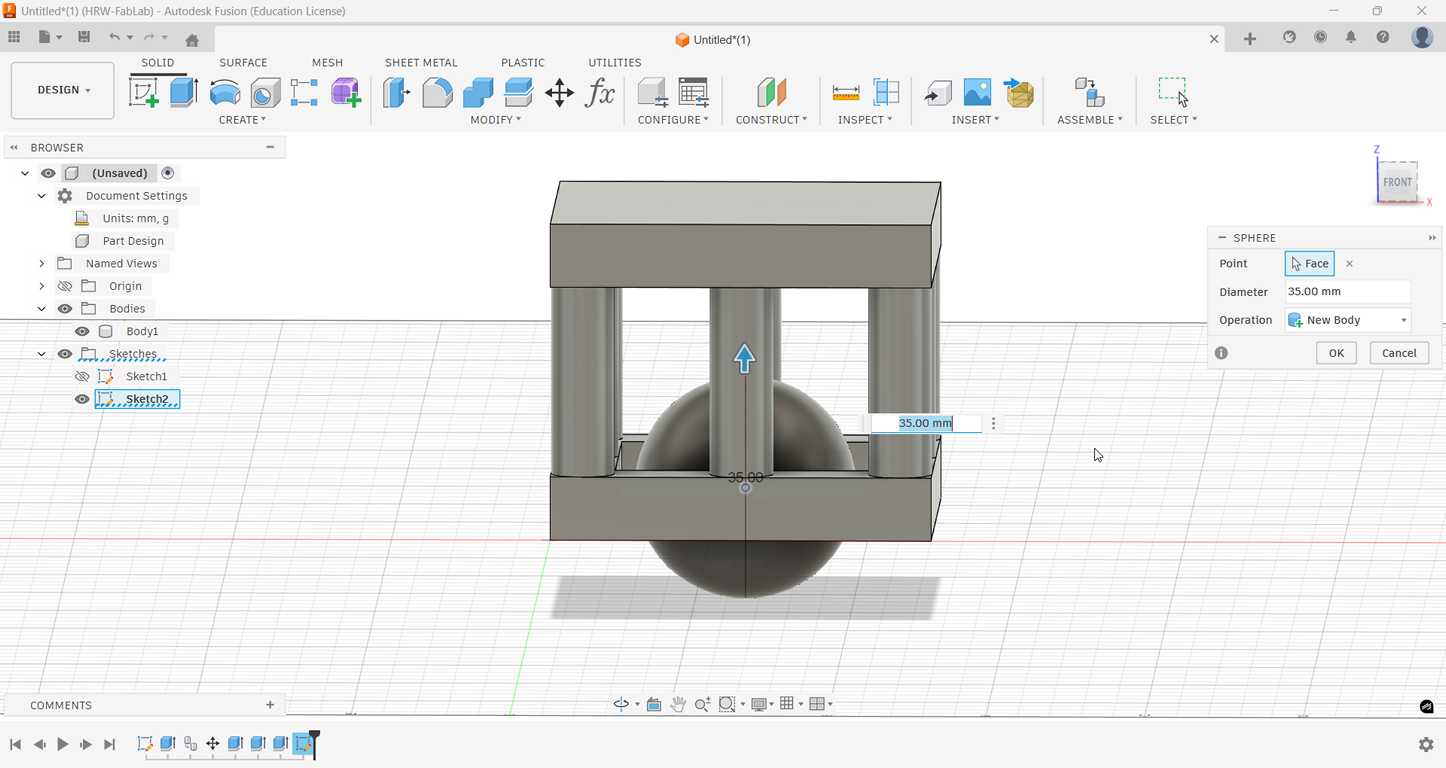Image resolution: width=1446 pixels, height=768 pixels.
Task: Toggle visibility of the Origin folder
Action: click(x=65, y=286)
